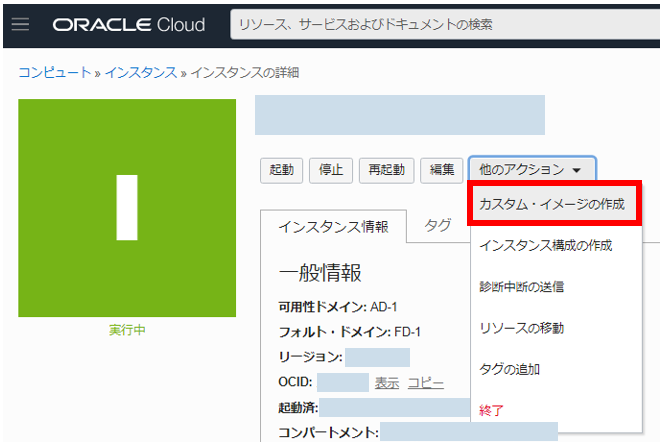The width and height of the screenshot is (666, 444).
Task: Select カスタム・イメージの作成 from the menu
Action: (552, 204)
